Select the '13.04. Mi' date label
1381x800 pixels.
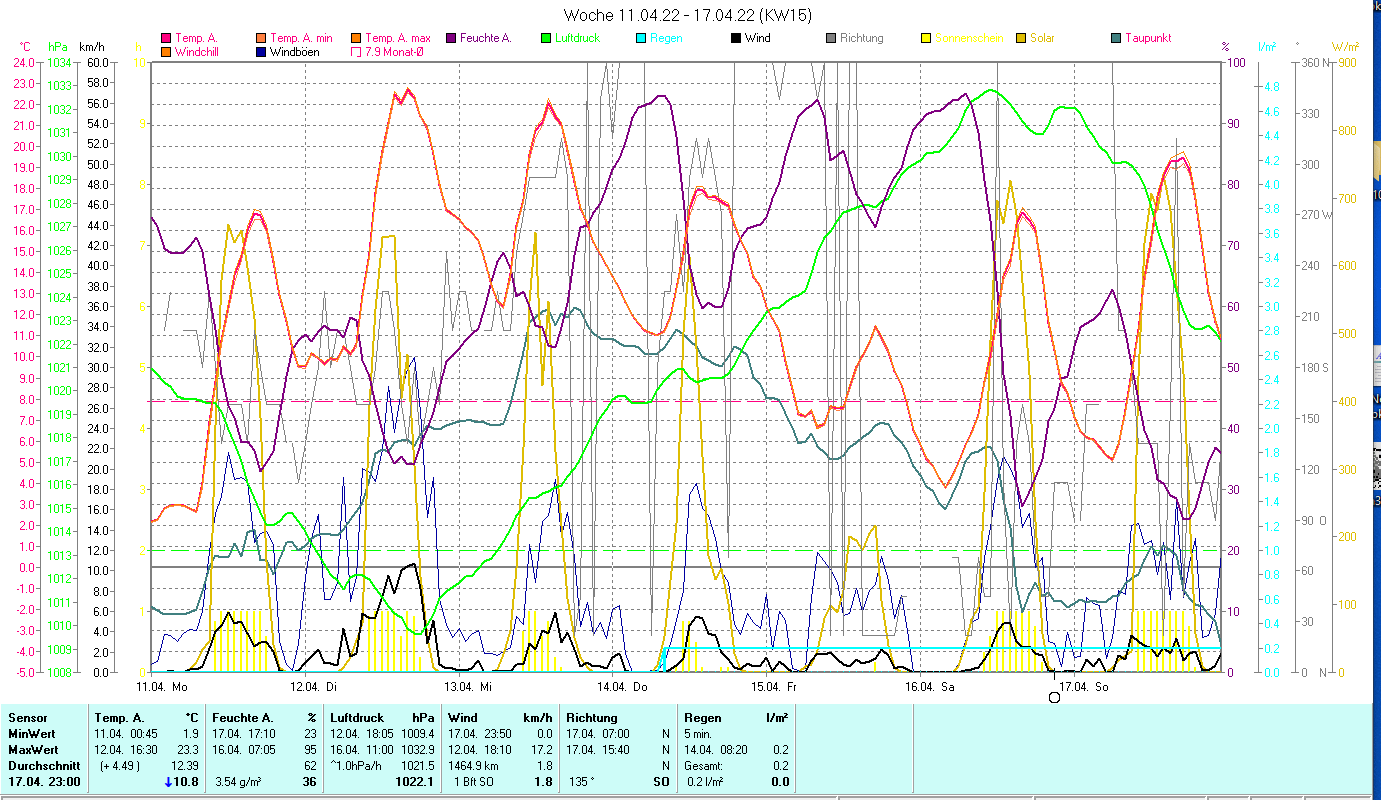467,687
